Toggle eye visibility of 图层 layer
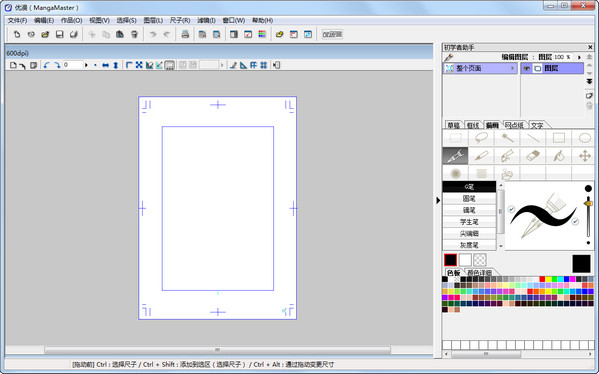The image size is (599, 374). [527, 68]
